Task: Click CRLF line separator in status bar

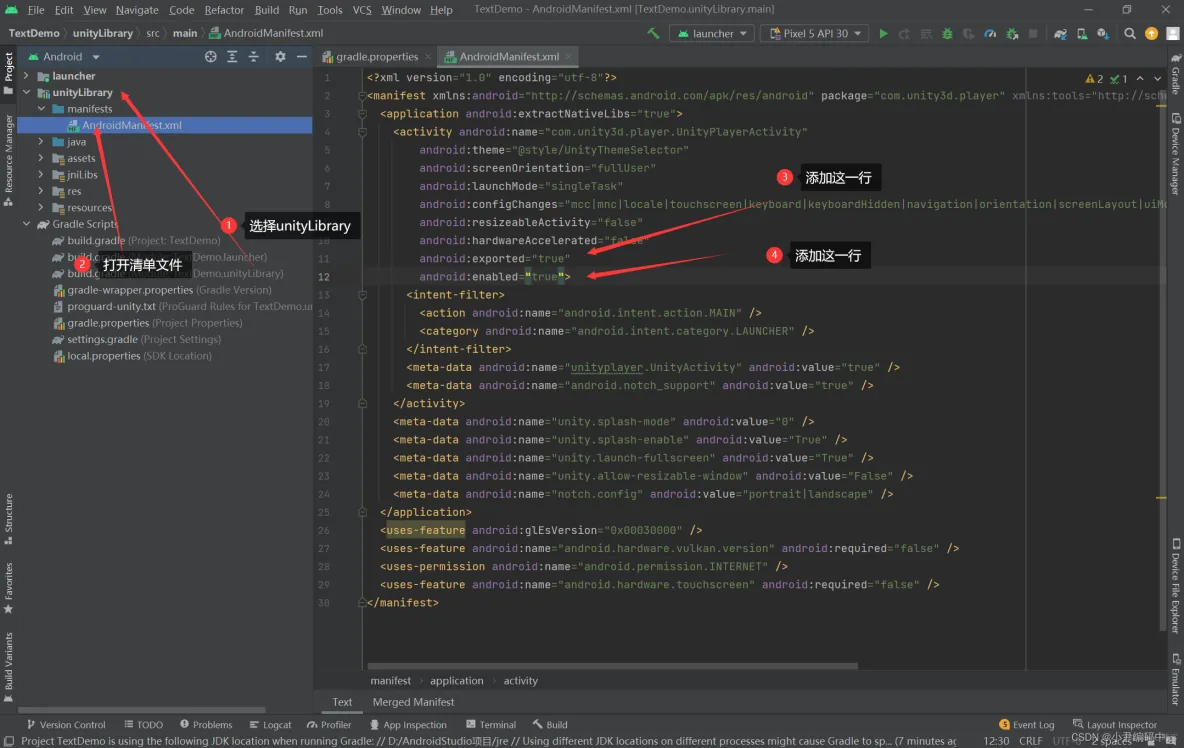Action: coord(1031,741)
